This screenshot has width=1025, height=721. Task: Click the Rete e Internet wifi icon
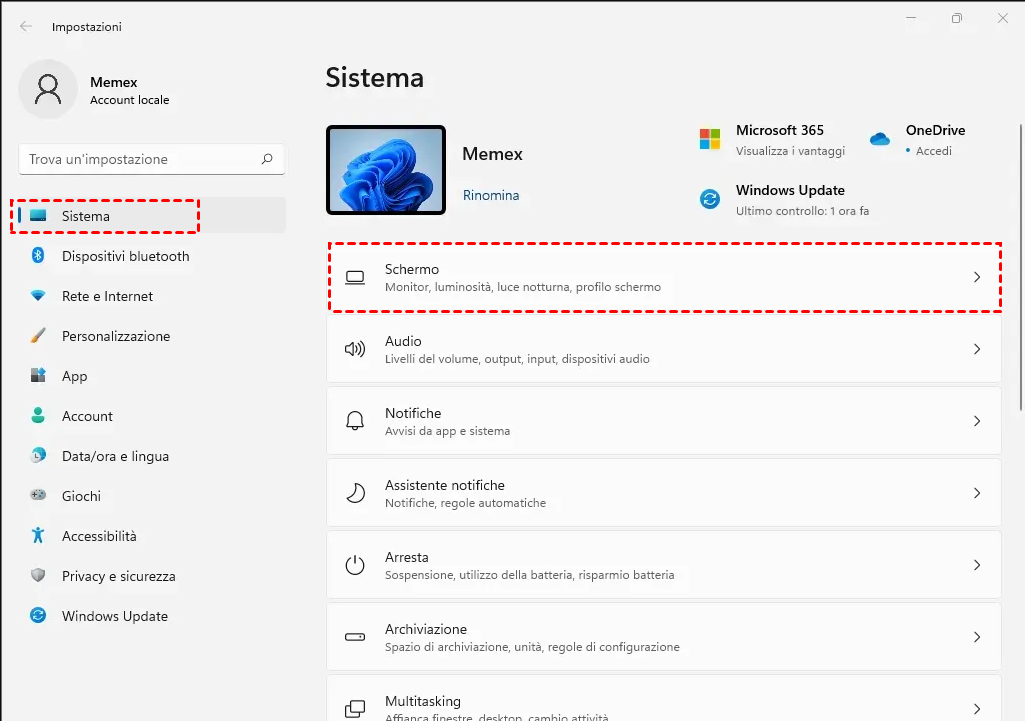pyautogui.click(x=38, y=296)
